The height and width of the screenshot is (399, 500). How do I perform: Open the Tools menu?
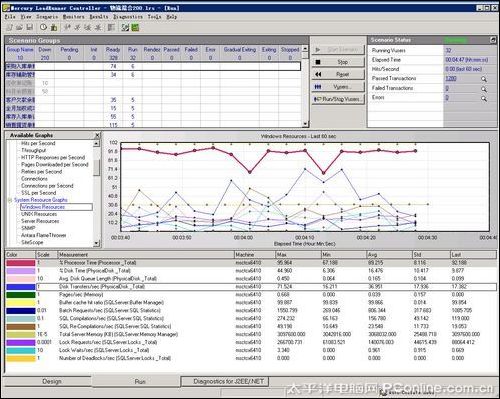pos(154,17)
